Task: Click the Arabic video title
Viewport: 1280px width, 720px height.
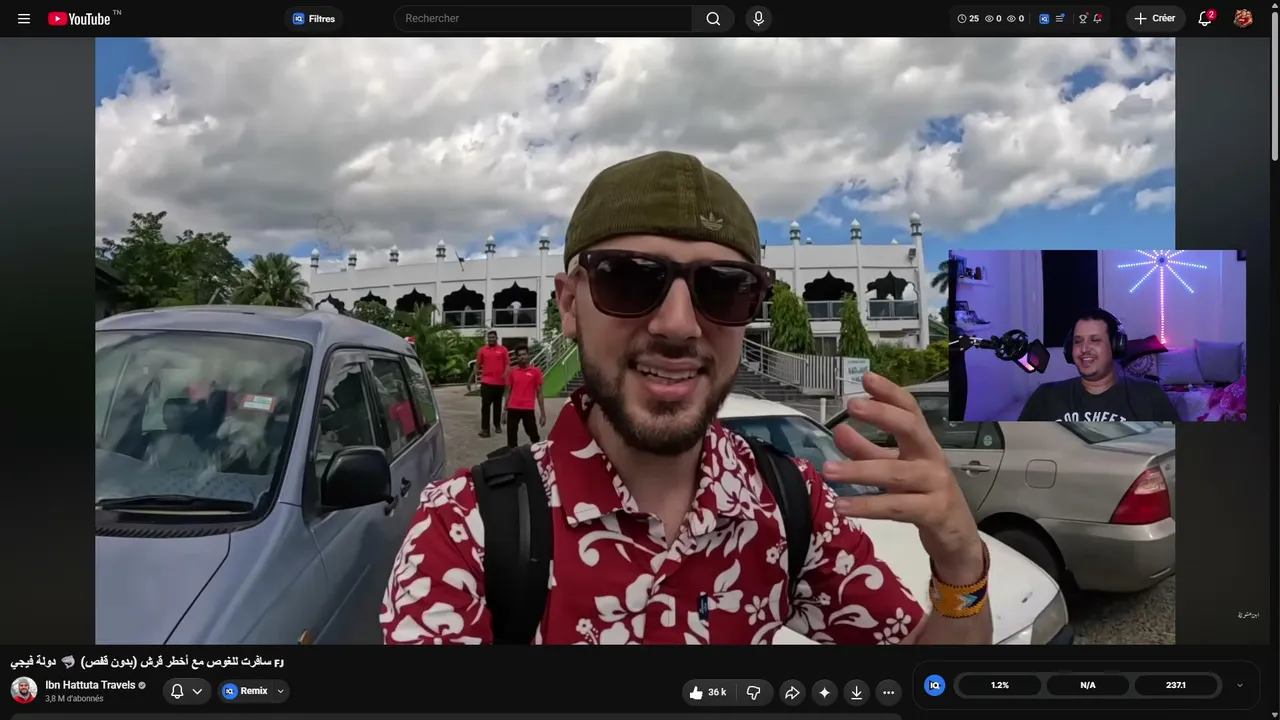Action: [x=147, y=661]
